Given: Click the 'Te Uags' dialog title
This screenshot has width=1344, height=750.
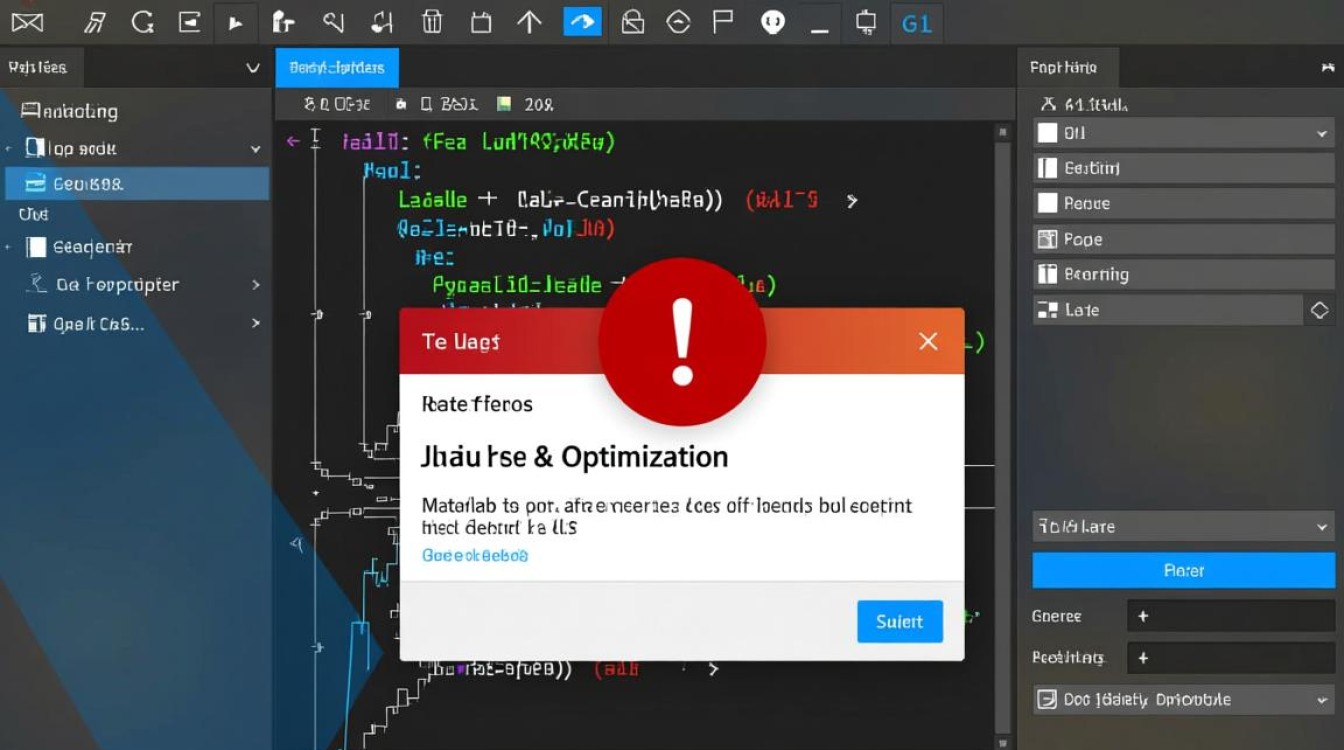Looking at the screenshot, I should 461,342.
